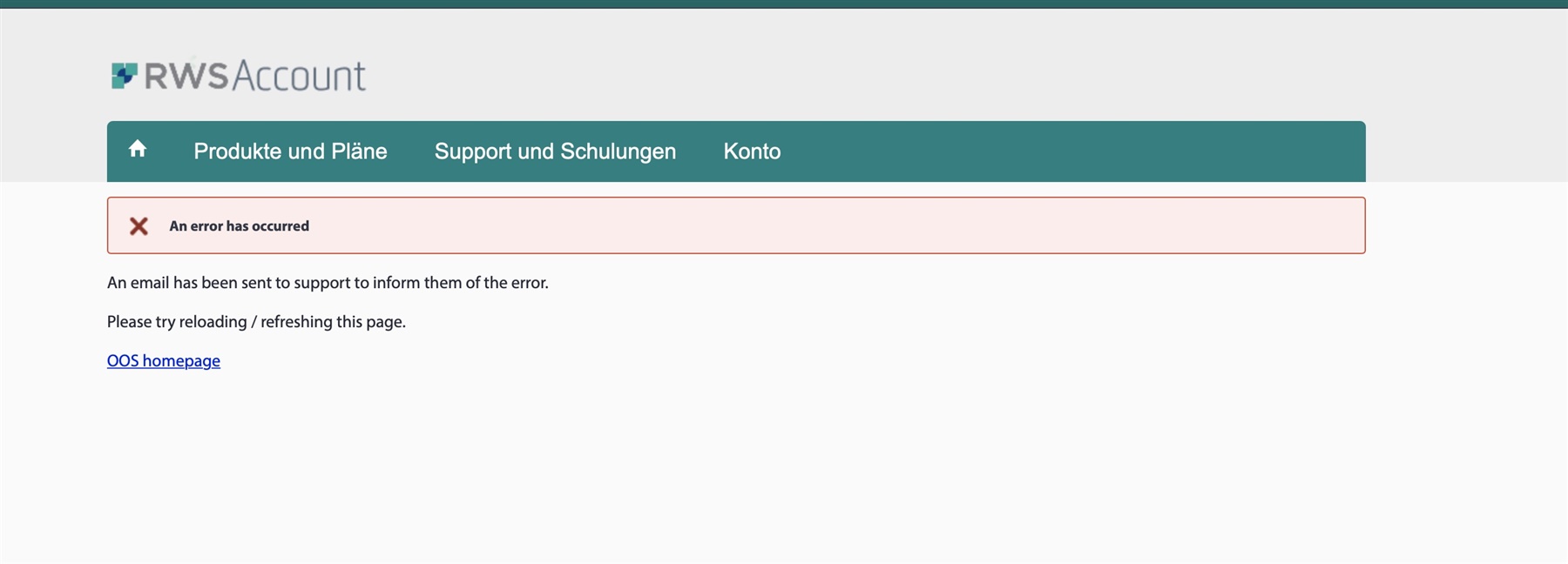Expand Support und Schulungen navigation entry
This screenshot has height=564, width=1568.
(x=556, y=151)
